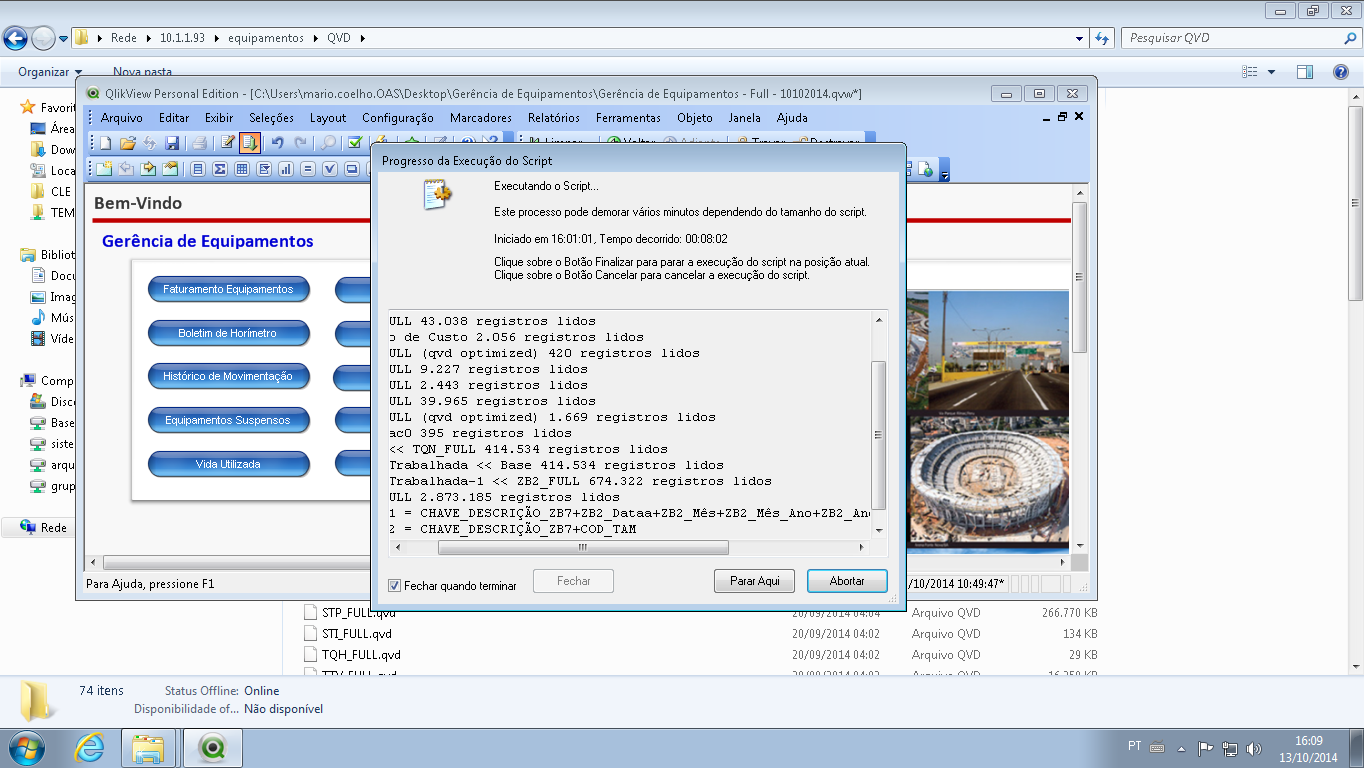Image resolution: width=1364 pixels, height=768 pixels.
Task: Click the New document icon in QlikView toolbar
Action: click(105, 143)
